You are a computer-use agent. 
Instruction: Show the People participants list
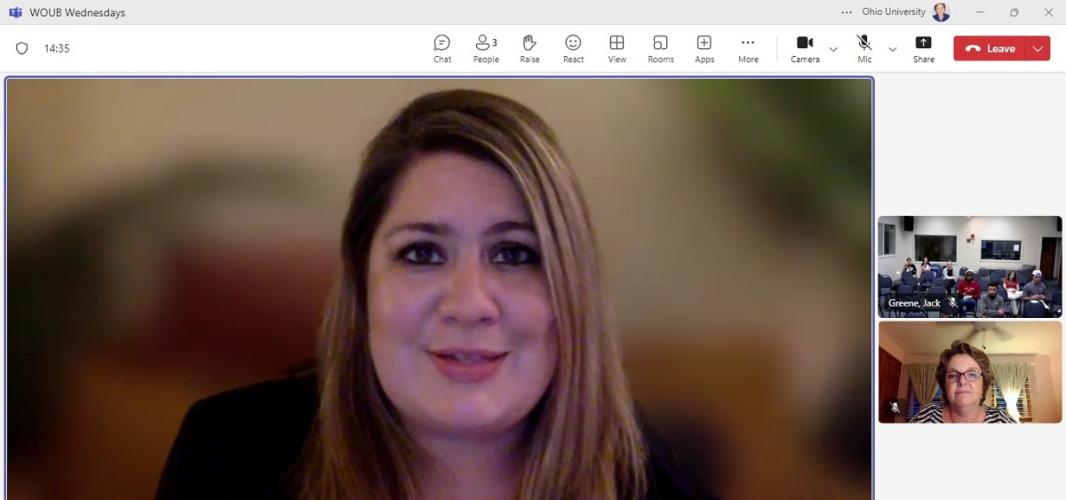pos(486,47)
